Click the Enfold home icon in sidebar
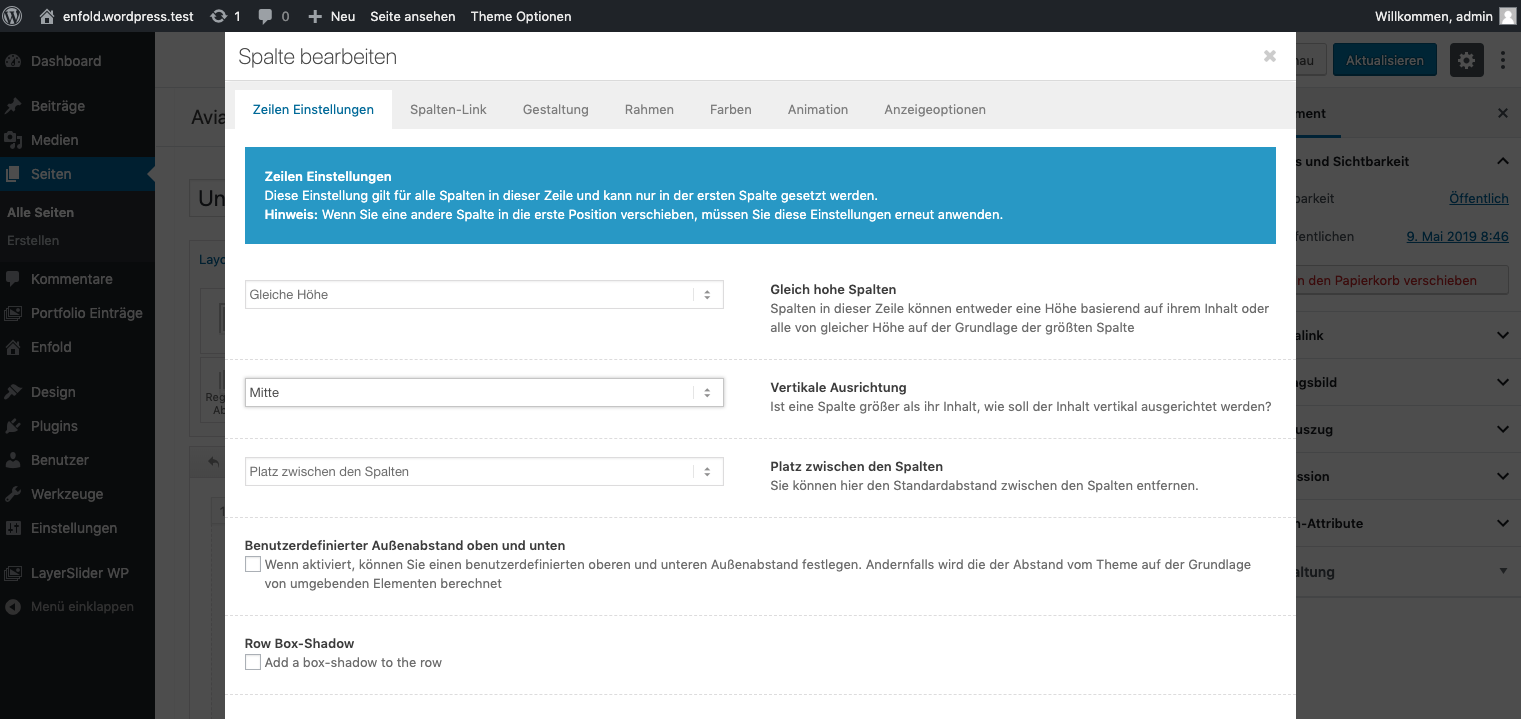Screen dimensions: 1521x719 (x=13, y=347)
